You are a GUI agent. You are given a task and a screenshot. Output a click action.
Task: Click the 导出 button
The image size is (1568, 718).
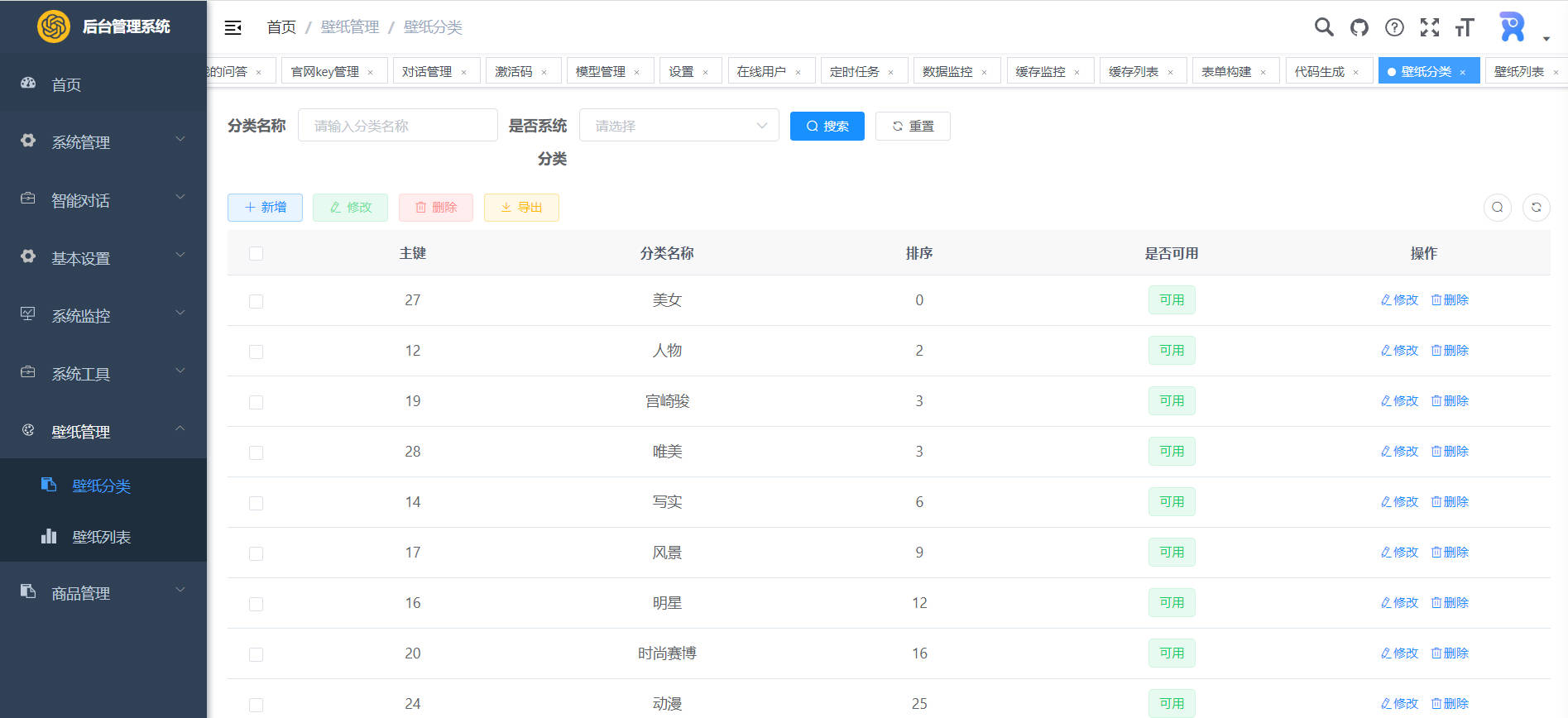click(521, 208)
